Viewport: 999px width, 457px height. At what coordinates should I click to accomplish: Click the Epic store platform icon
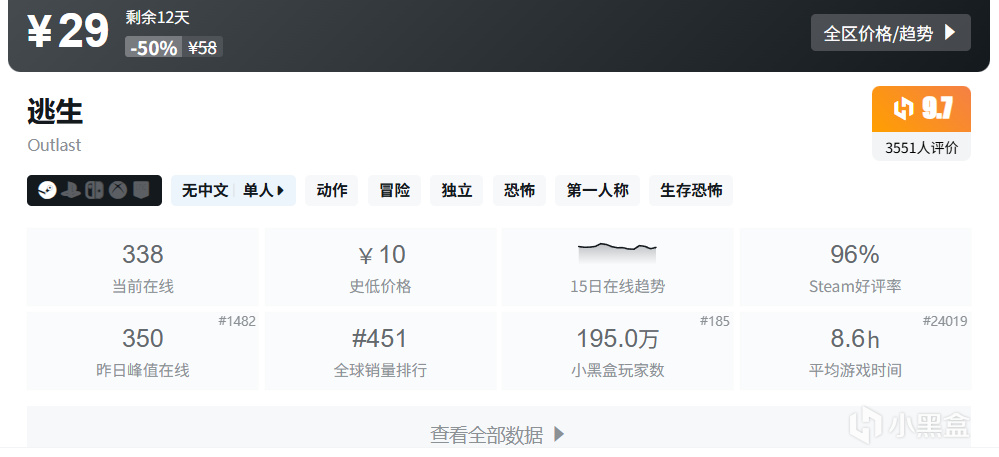tap(141, 191)
